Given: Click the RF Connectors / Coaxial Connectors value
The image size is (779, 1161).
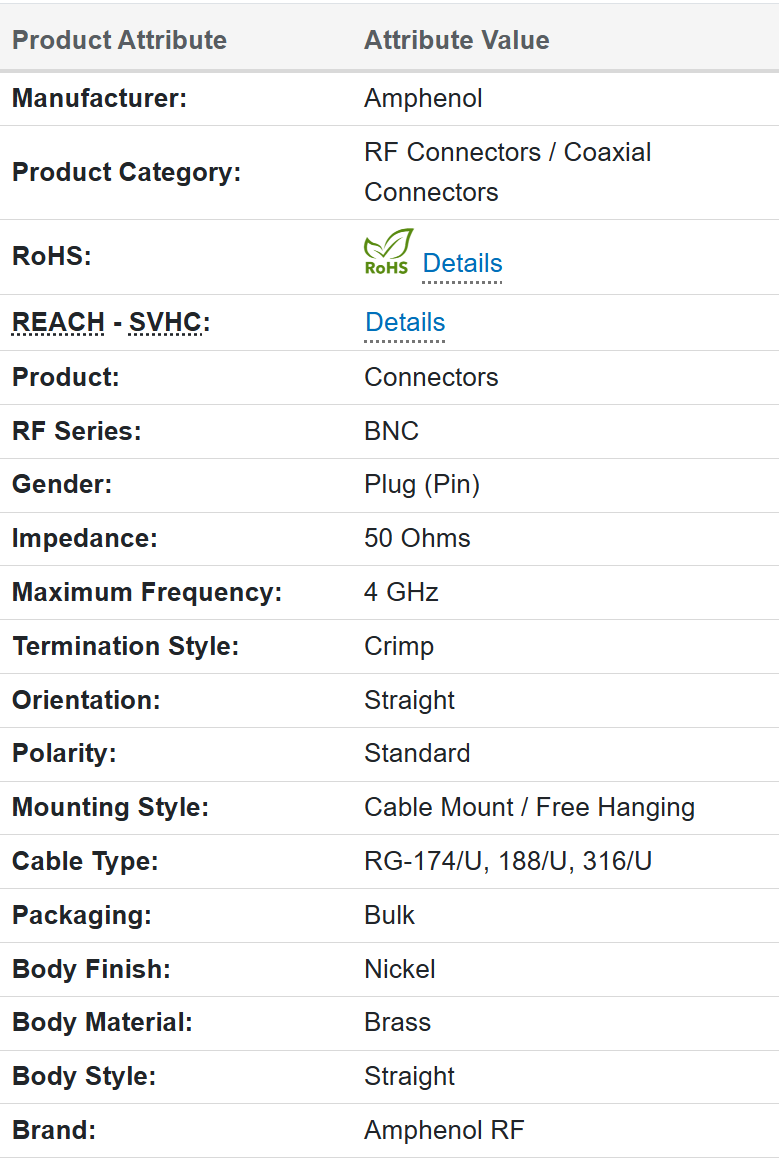Looking at the screenshot, I should (x=507, y=172).
